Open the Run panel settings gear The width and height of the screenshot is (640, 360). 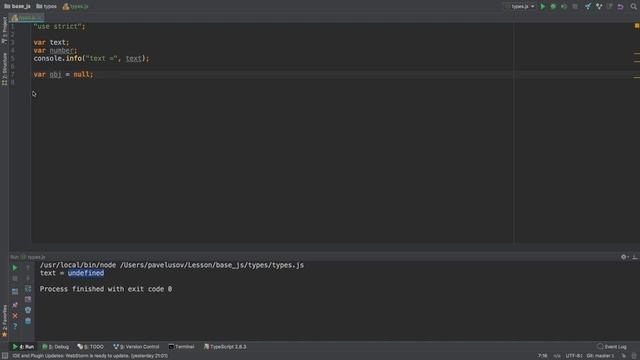624,257
